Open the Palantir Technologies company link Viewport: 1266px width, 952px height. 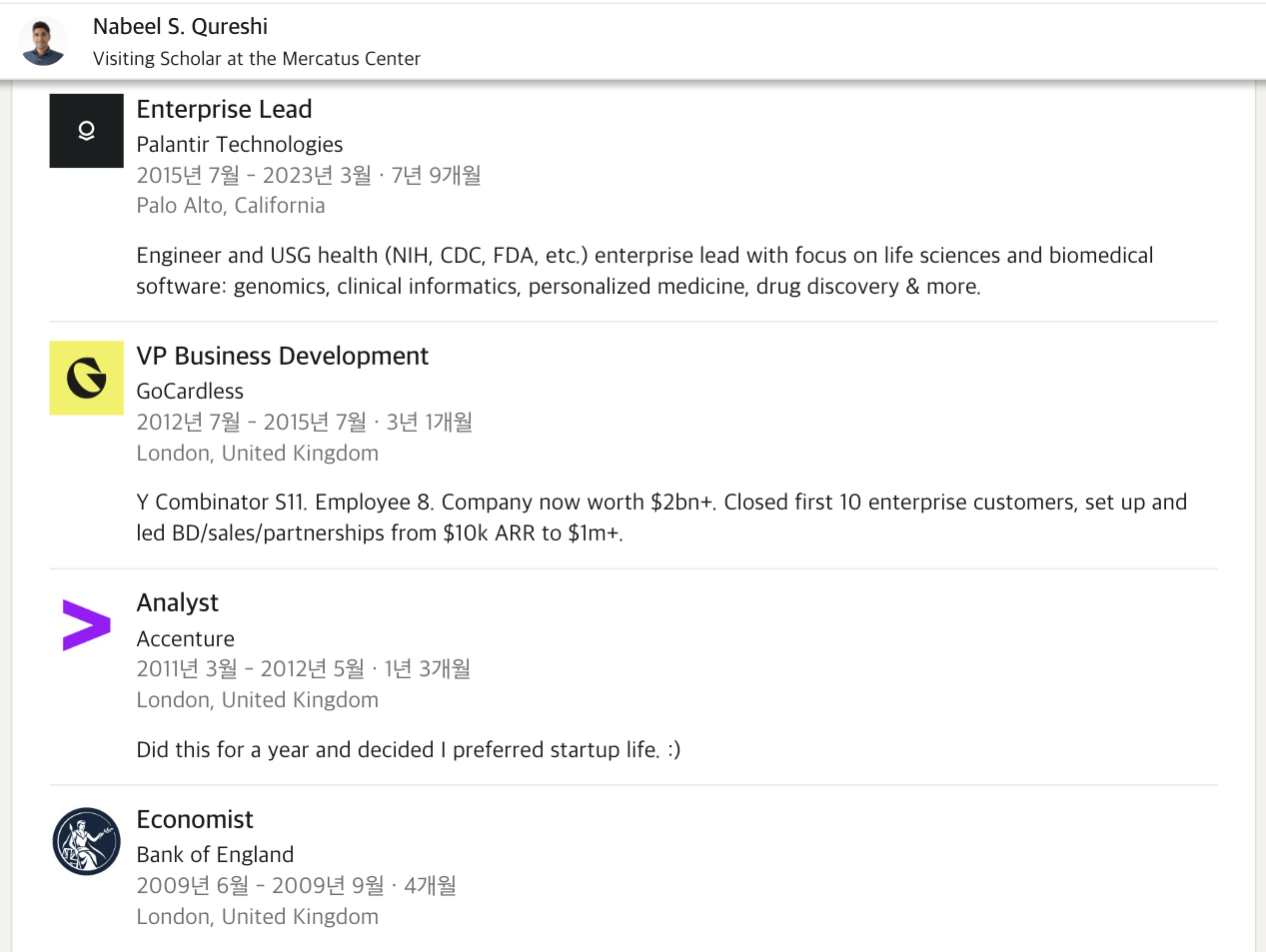240,145
